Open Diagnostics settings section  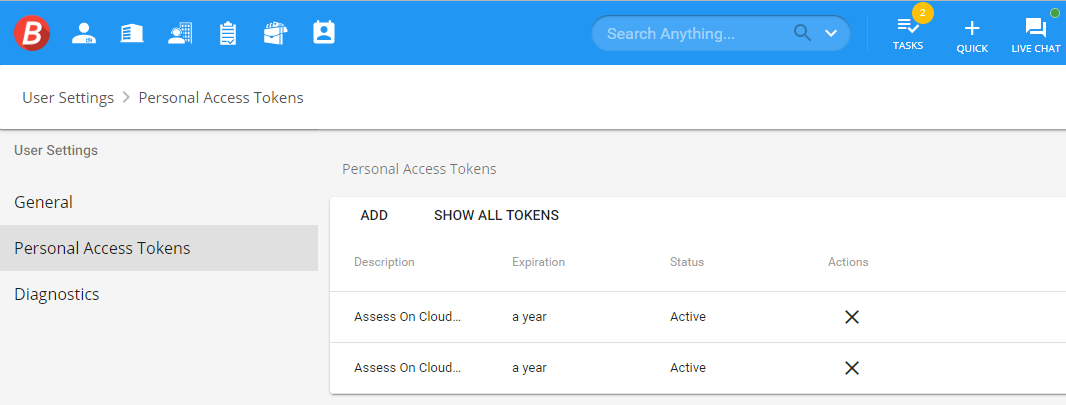click(57, 295)
